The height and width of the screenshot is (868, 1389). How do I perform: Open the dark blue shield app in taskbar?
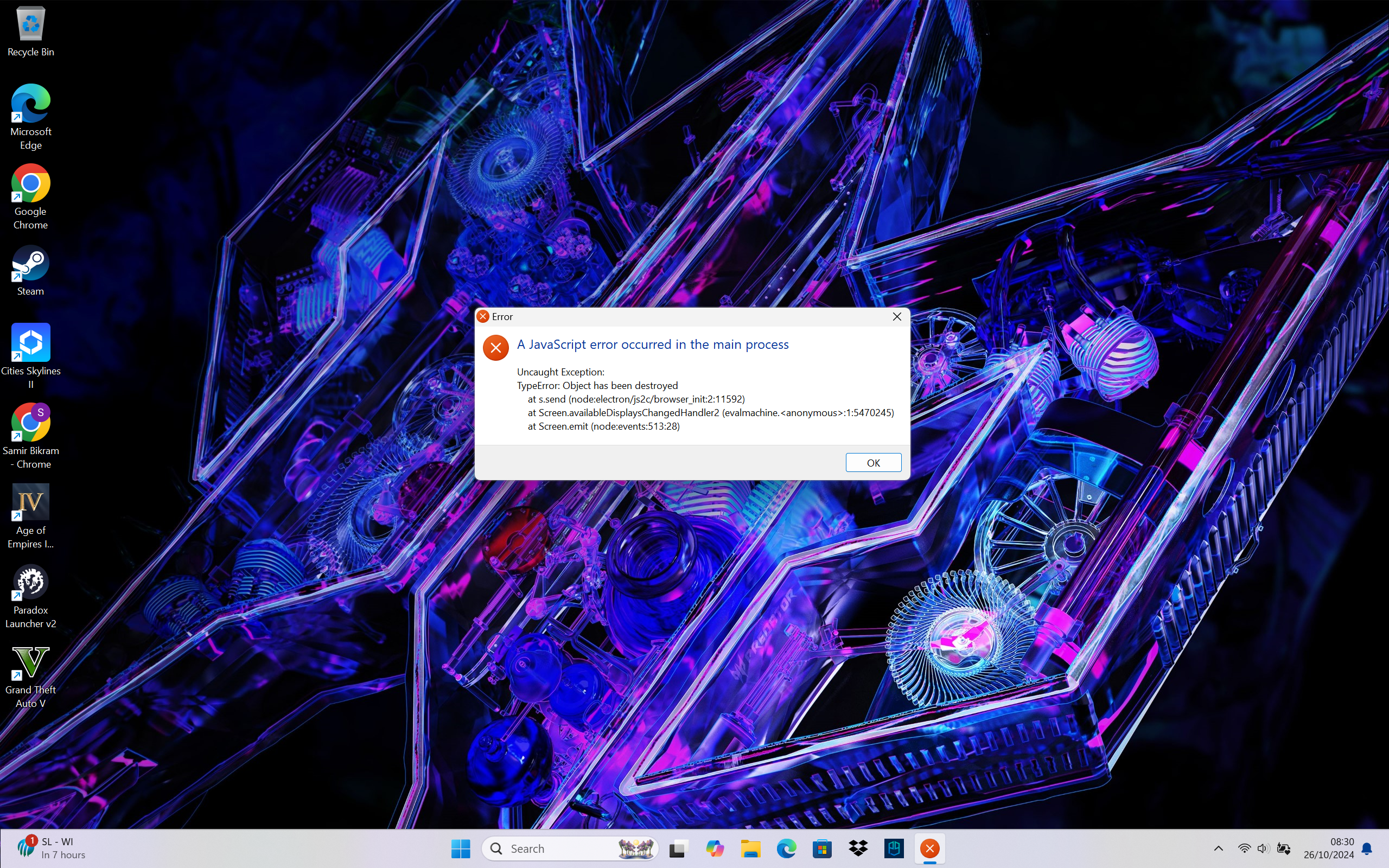[x=894, y=848]
